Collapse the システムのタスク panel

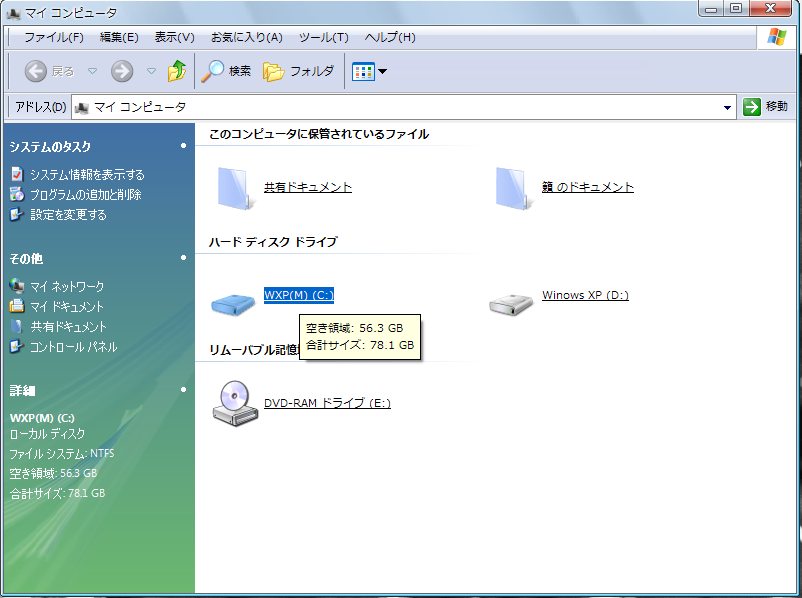pos(184,146)
